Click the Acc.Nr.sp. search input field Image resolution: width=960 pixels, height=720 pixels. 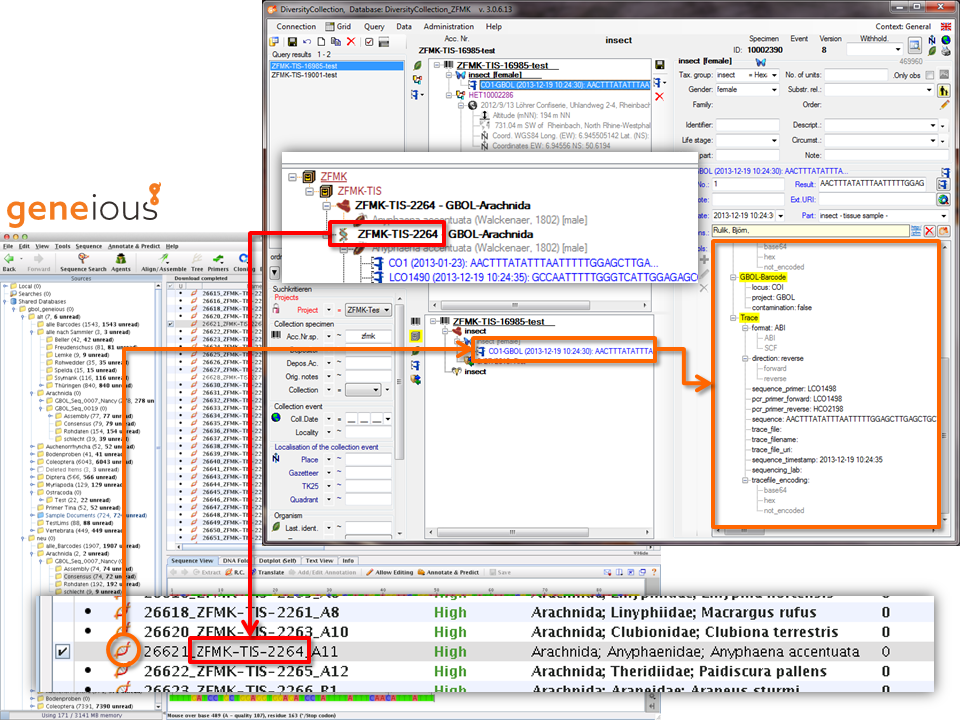tap(368, 335)
